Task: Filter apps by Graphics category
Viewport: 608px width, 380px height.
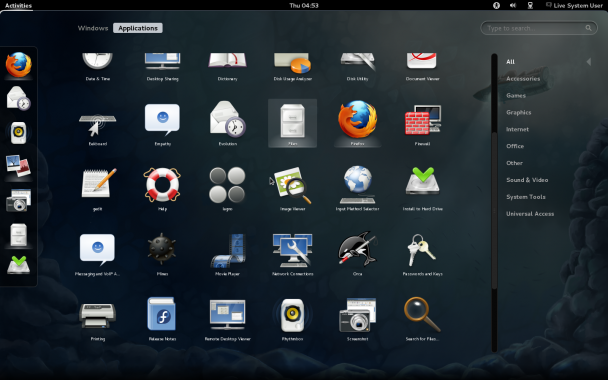Action: tap(518, 112)
